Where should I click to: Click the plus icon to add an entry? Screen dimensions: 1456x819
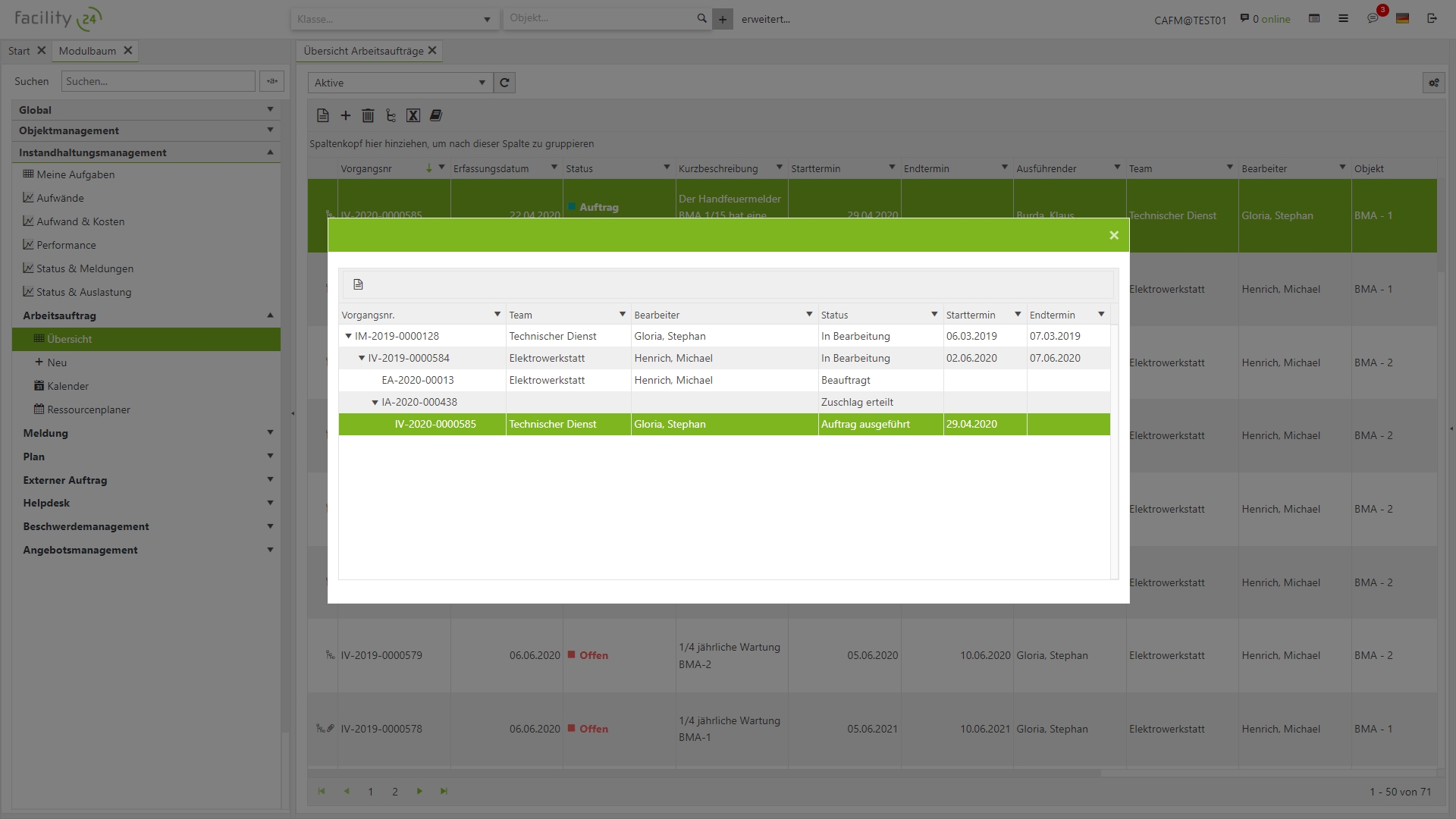click(x=345, y=115)
